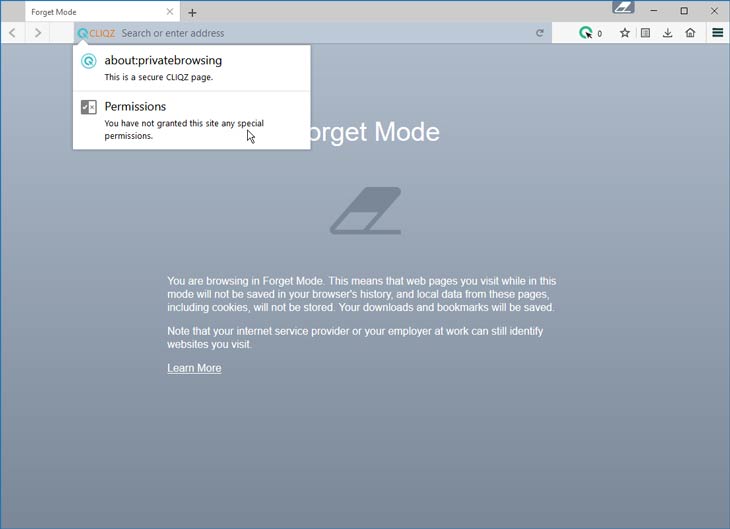Screen dimensions: 730x529
Task: Click the secure CLIQZ page icon in popup
Action: [88, 61]
